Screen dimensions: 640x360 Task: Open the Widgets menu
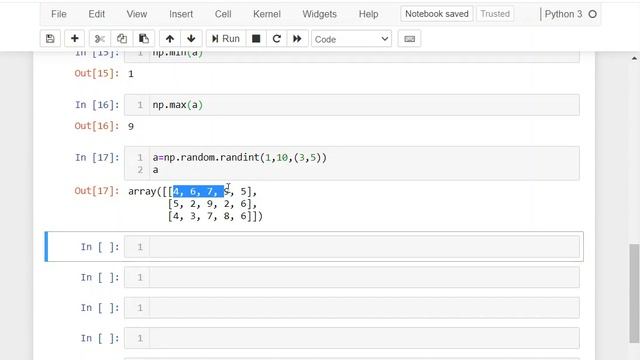pos(319,14)
